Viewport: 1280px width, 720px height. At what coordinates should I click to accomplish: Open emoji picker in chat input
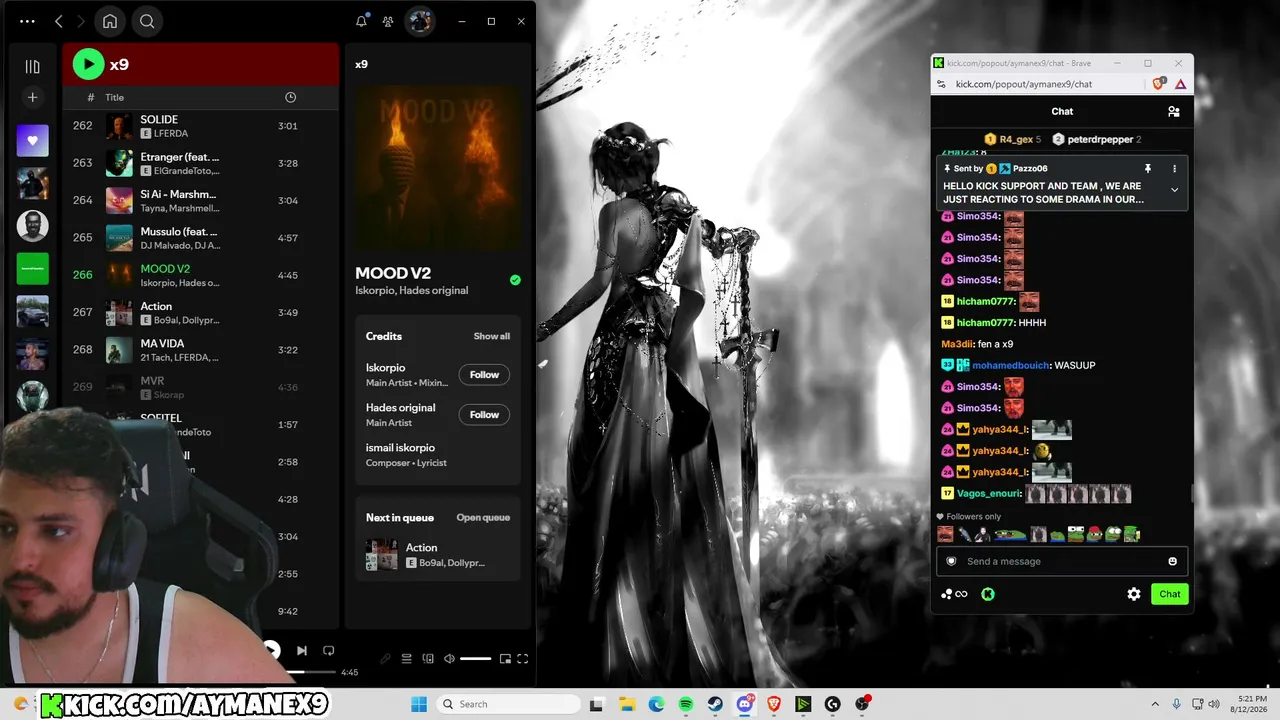1172,561
